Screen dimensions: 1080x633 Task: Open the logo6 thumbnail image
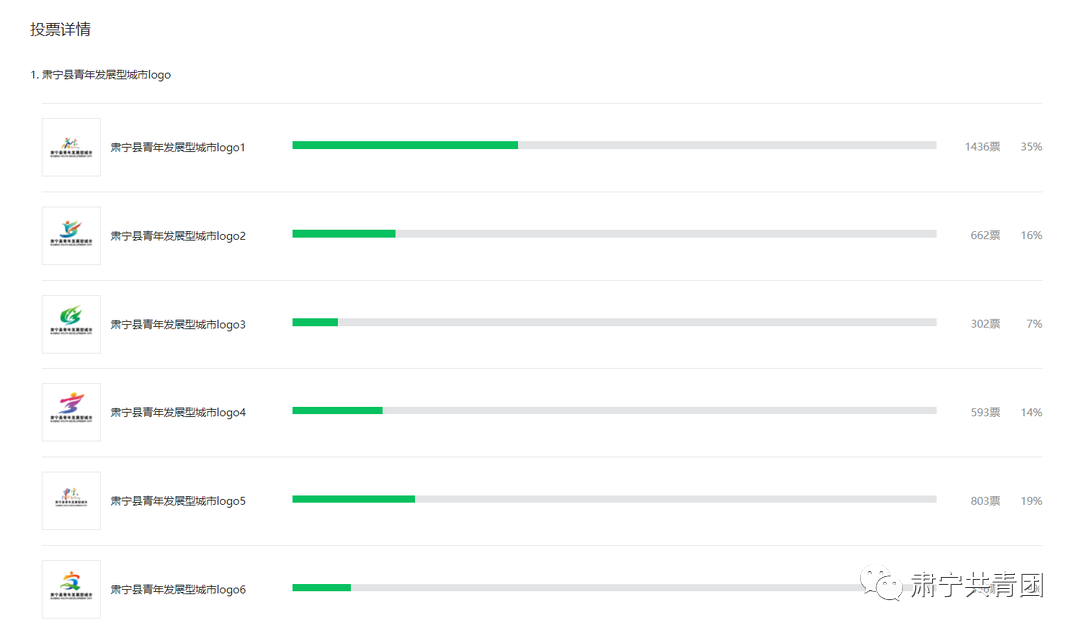point(71,590)
